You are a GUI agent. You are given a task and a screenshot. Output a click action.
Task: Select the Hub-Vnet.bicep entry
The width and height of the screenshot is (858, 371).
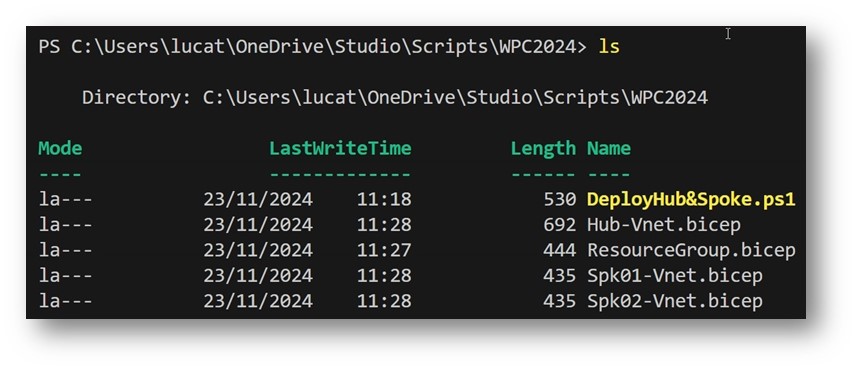pos(664,224)
